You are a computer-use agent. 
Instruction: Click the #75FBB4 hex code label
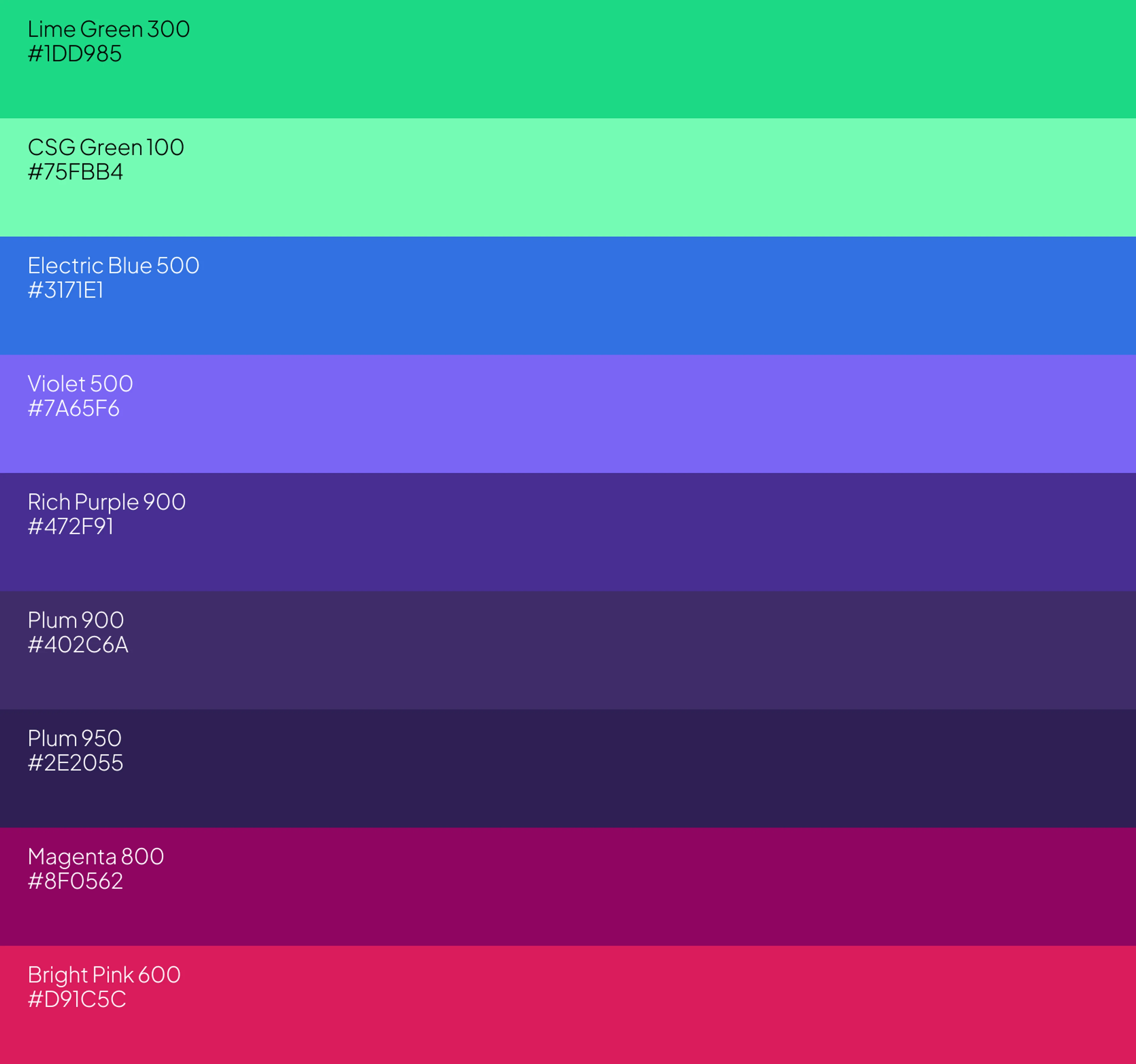75,172
